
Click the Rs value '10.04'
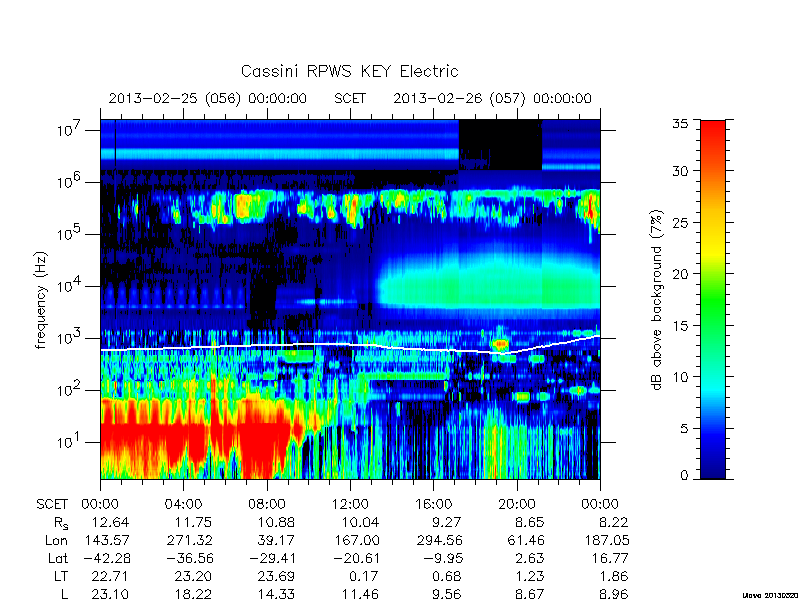coord(360,522)
